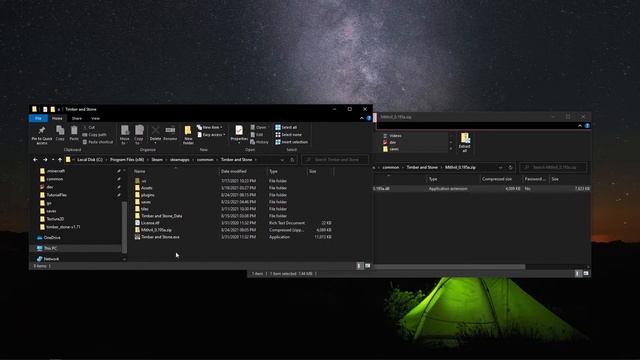640x360 pixels.
Task: Click the horizontal scrollbar in zip window
Action: tap(449, 267)
